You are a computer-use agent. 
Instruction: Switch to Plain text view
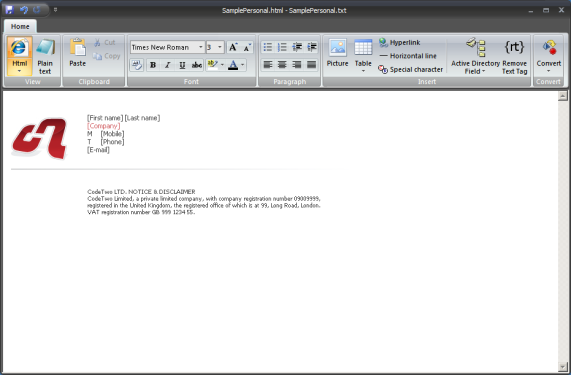tap(45, 56)
